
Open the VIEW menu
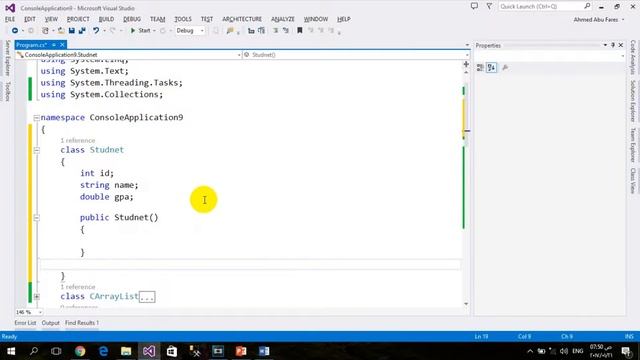coord(51,19)
